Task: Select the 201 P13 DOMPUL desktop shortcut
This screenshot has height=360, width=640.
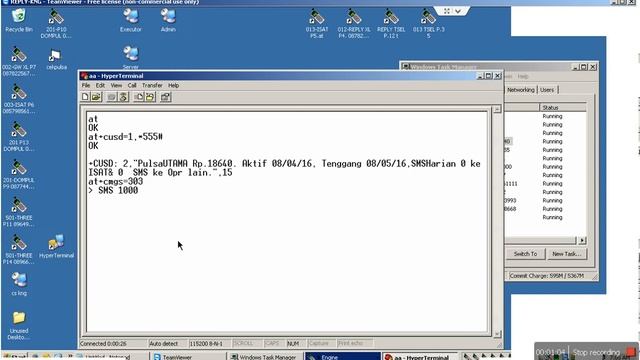Action: (x=19, y=137)
